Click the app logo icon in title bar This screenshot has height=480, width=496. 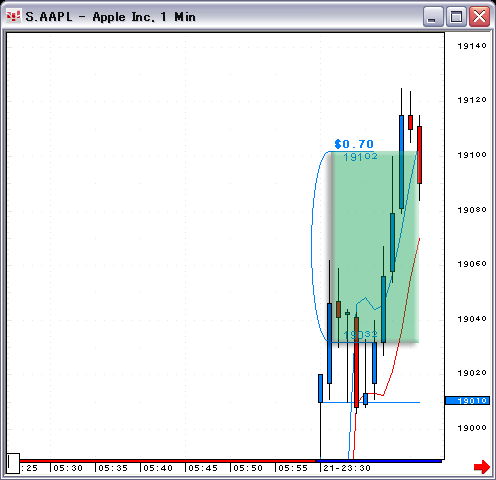pyautogui.click(x=14, y=16)
